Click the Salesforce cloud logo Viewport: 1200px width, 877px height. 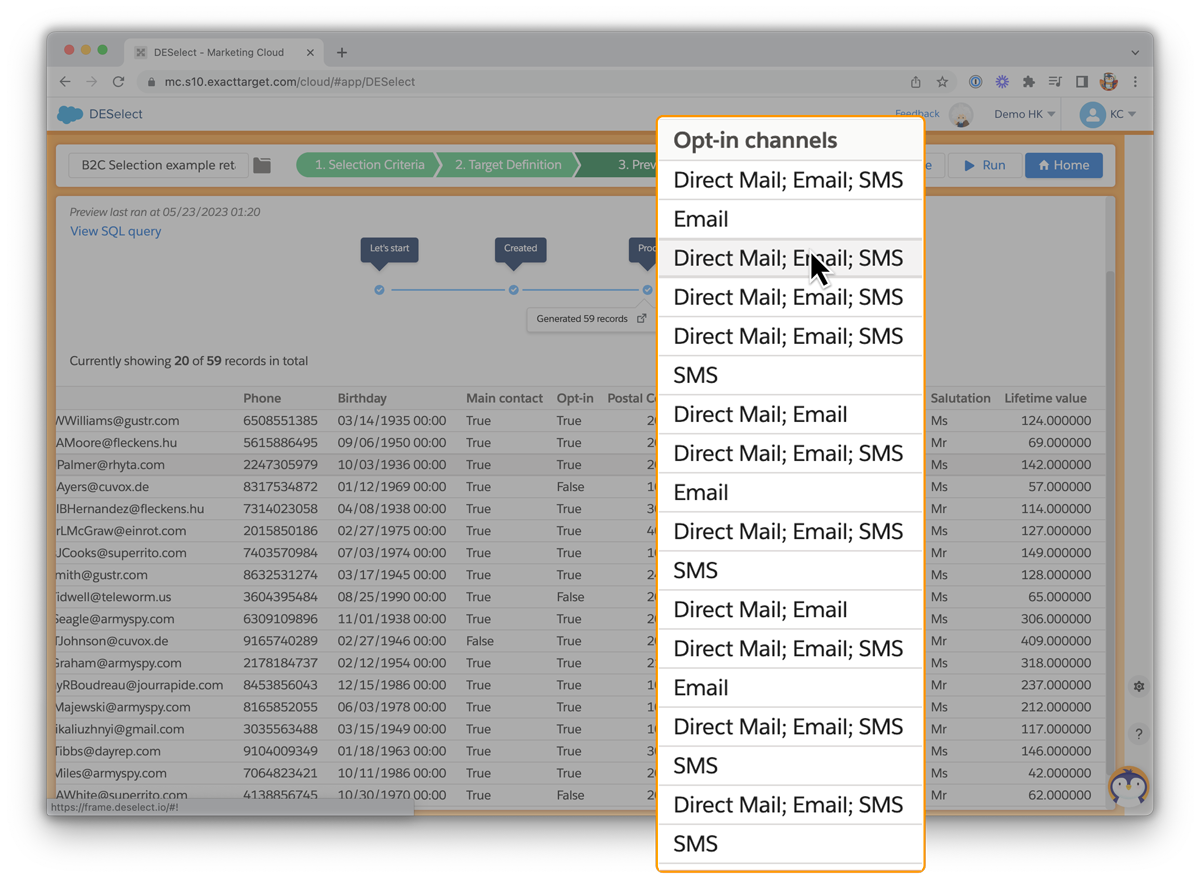(x=70, y=114)
